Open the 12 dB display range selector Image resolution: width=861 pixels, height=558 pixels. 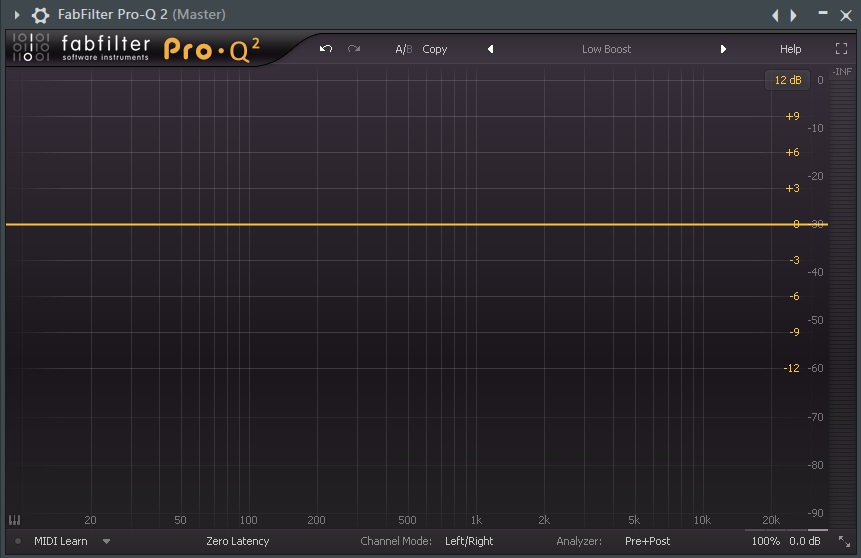coord(787,80)
